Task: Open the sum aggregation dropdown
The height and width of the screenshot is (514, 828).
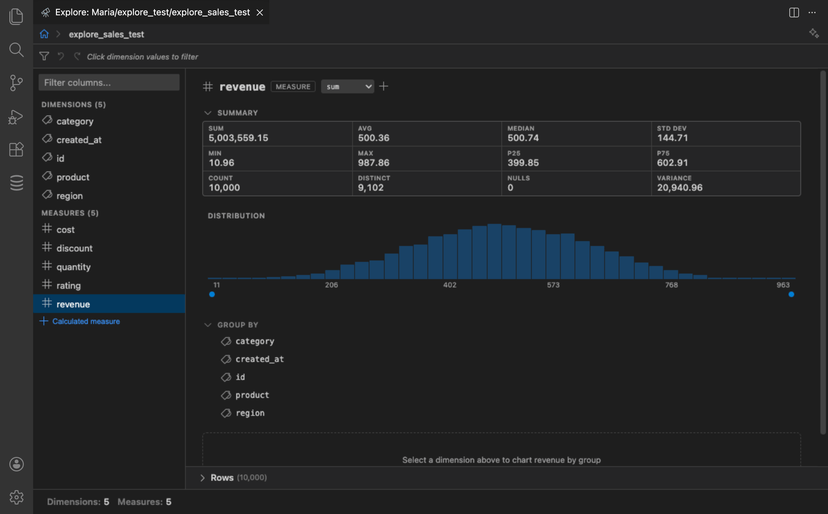Action: 347,87
